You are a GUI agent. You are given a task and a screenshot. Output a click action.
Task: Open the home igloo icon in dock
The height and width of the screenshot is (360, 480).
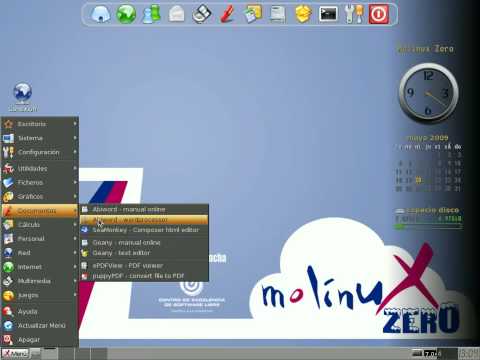click(x=101, y=14)
